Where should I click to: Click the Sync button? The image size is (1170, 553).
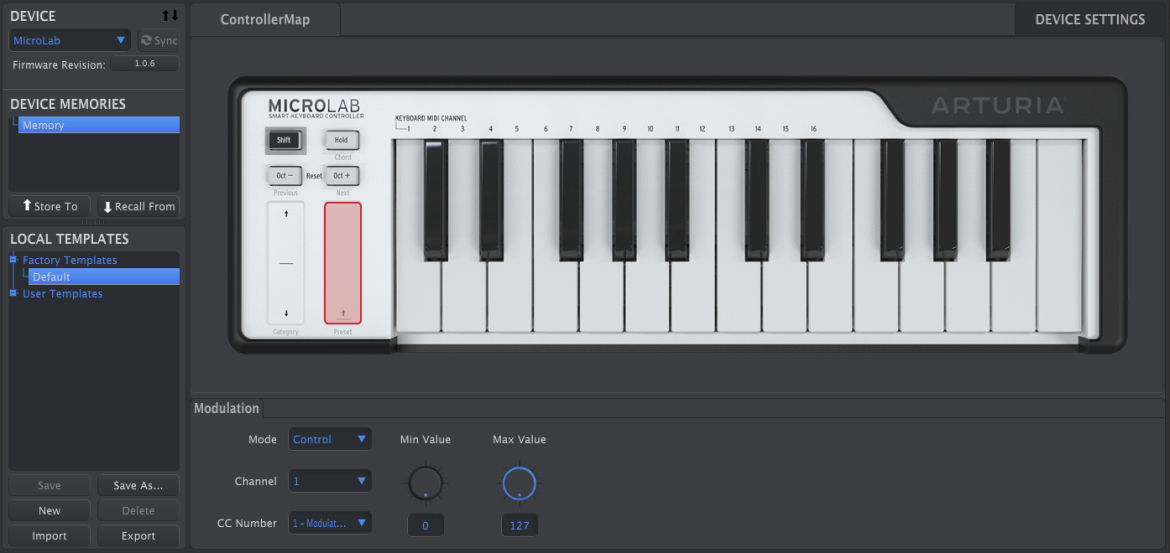pos(158,40)
